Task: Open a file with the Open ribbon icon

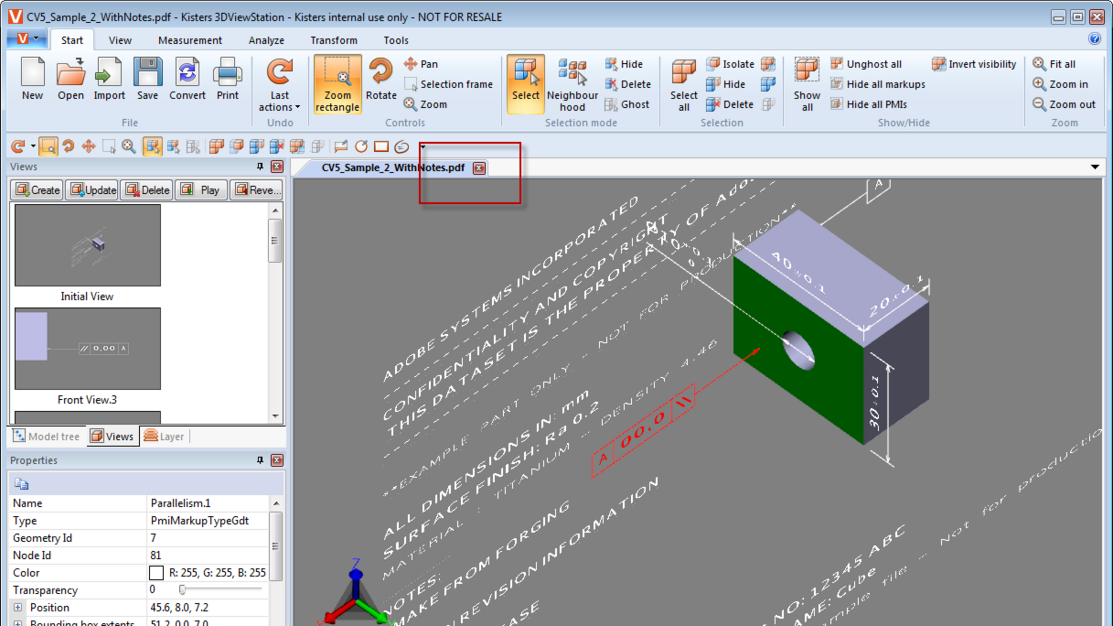Action: click(x=70, y=79)
